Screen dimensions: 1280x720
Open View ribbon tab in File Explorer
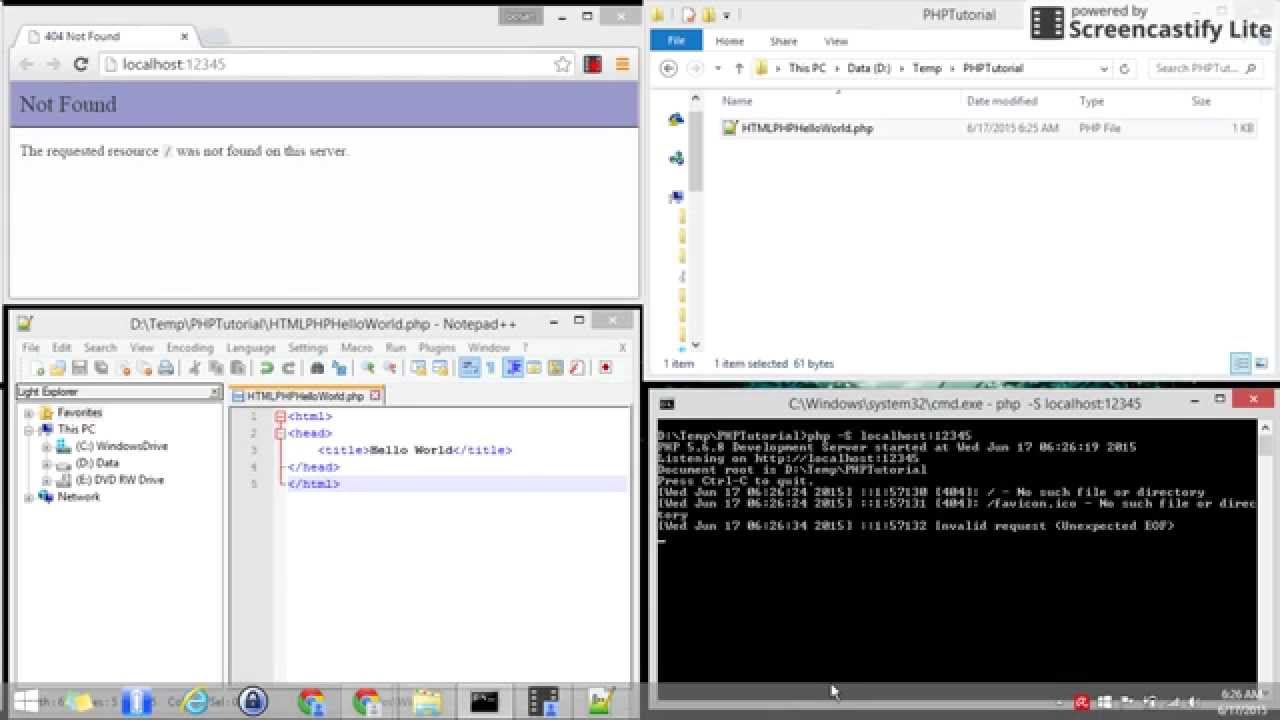tap(836, 41)
